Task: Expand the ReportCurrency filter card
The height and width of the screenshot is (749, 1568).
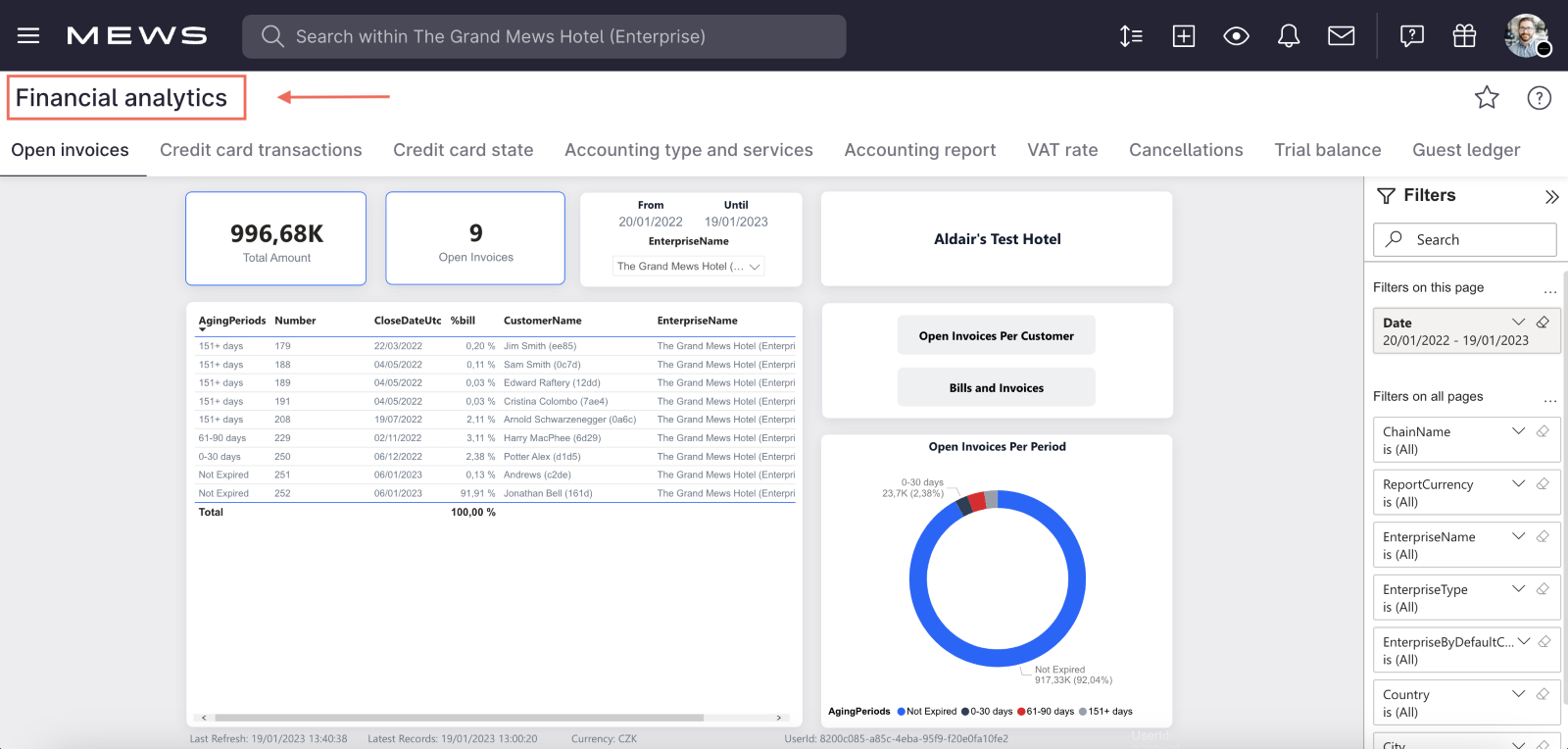Action: tap(1518, 483)
